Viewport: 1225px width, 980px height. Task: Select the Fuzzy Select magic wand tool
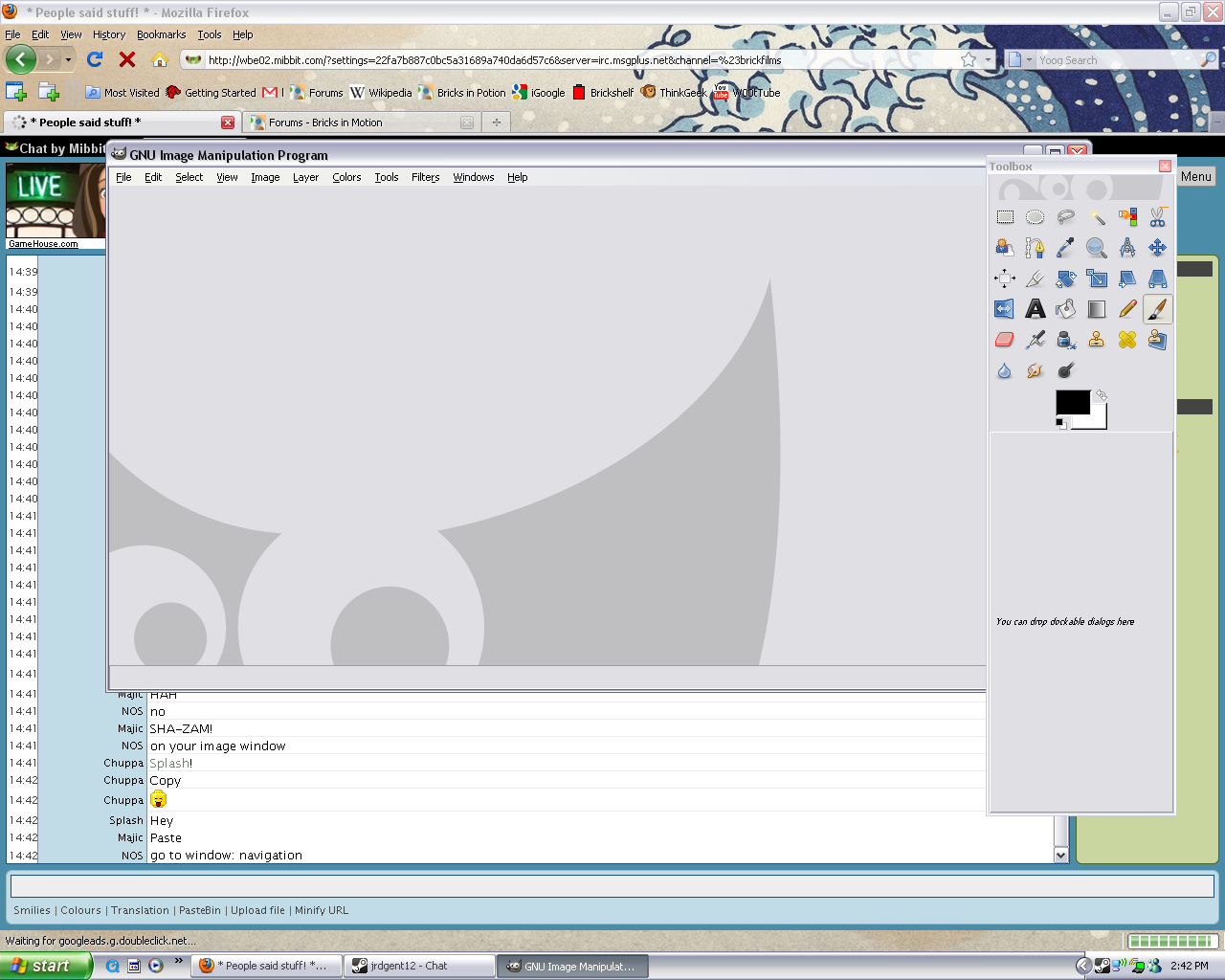pos(1097,217)
